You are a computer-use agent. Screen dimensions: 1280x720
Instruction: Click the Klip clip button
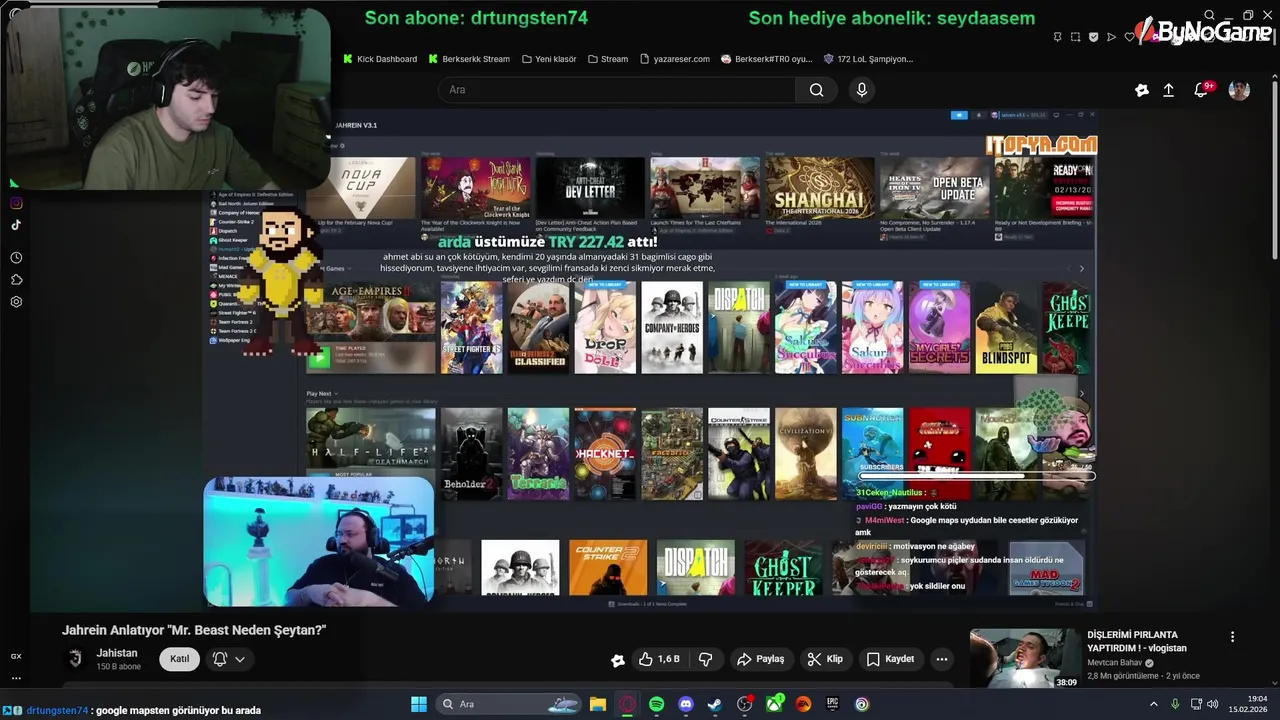point(825,659)
